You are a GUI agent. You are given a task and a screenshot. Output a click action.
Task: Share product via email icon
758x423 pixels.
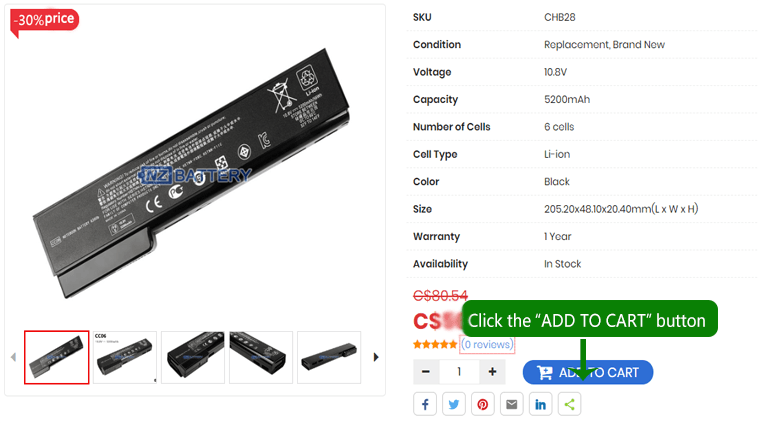pos(511,404)
